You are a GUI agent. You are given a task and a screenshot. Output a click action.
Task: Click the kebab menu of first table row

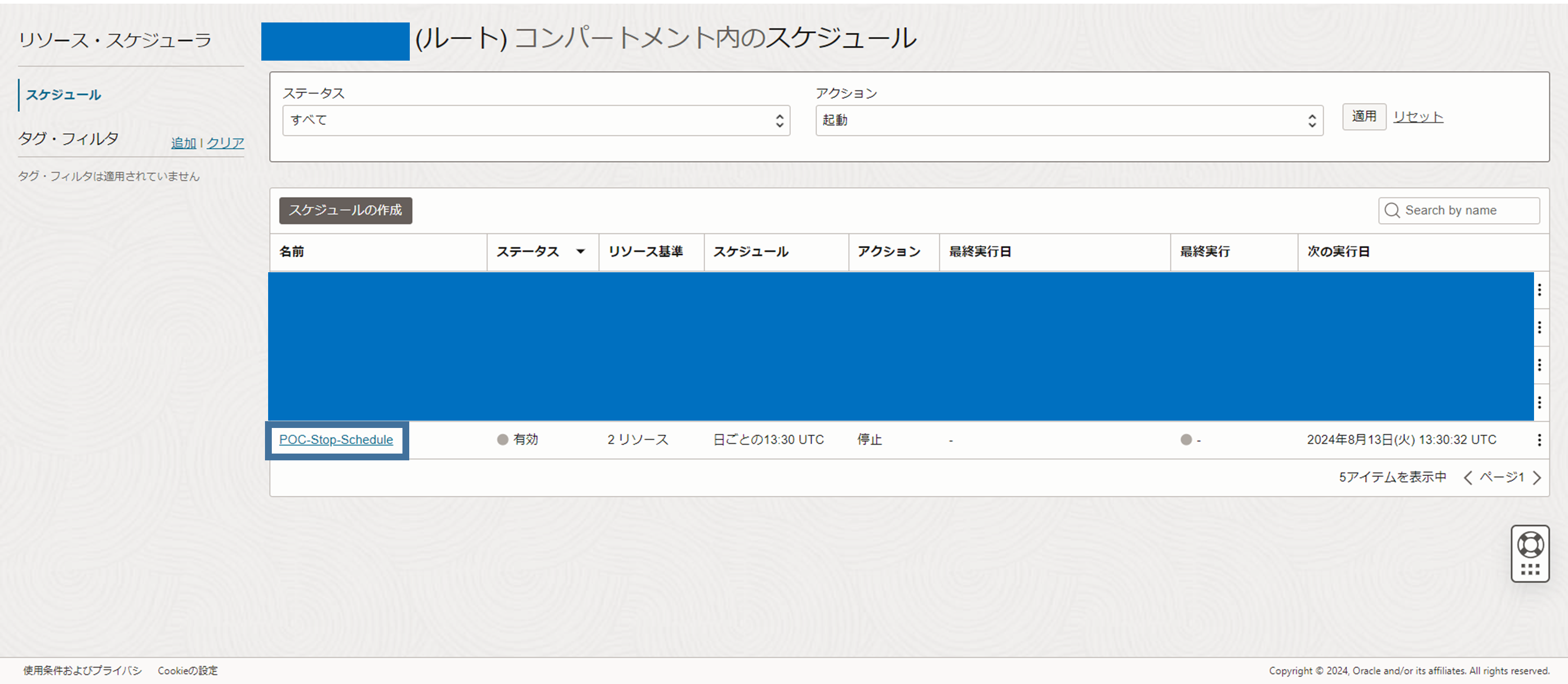pyautogui.click(x=1539, y=291)
